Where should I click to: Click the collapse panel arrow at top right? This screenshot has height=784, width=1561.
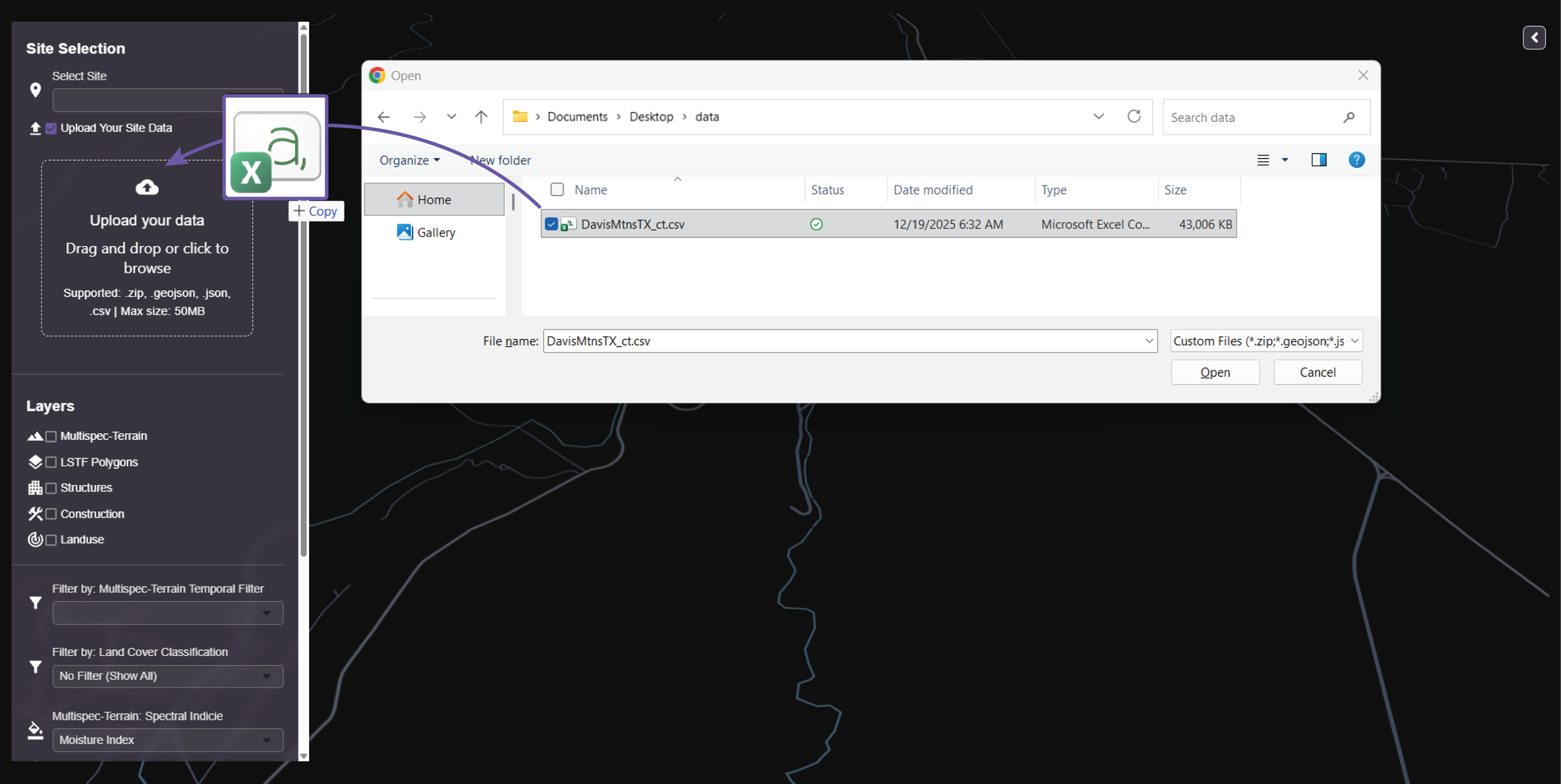pos(1534,37)
